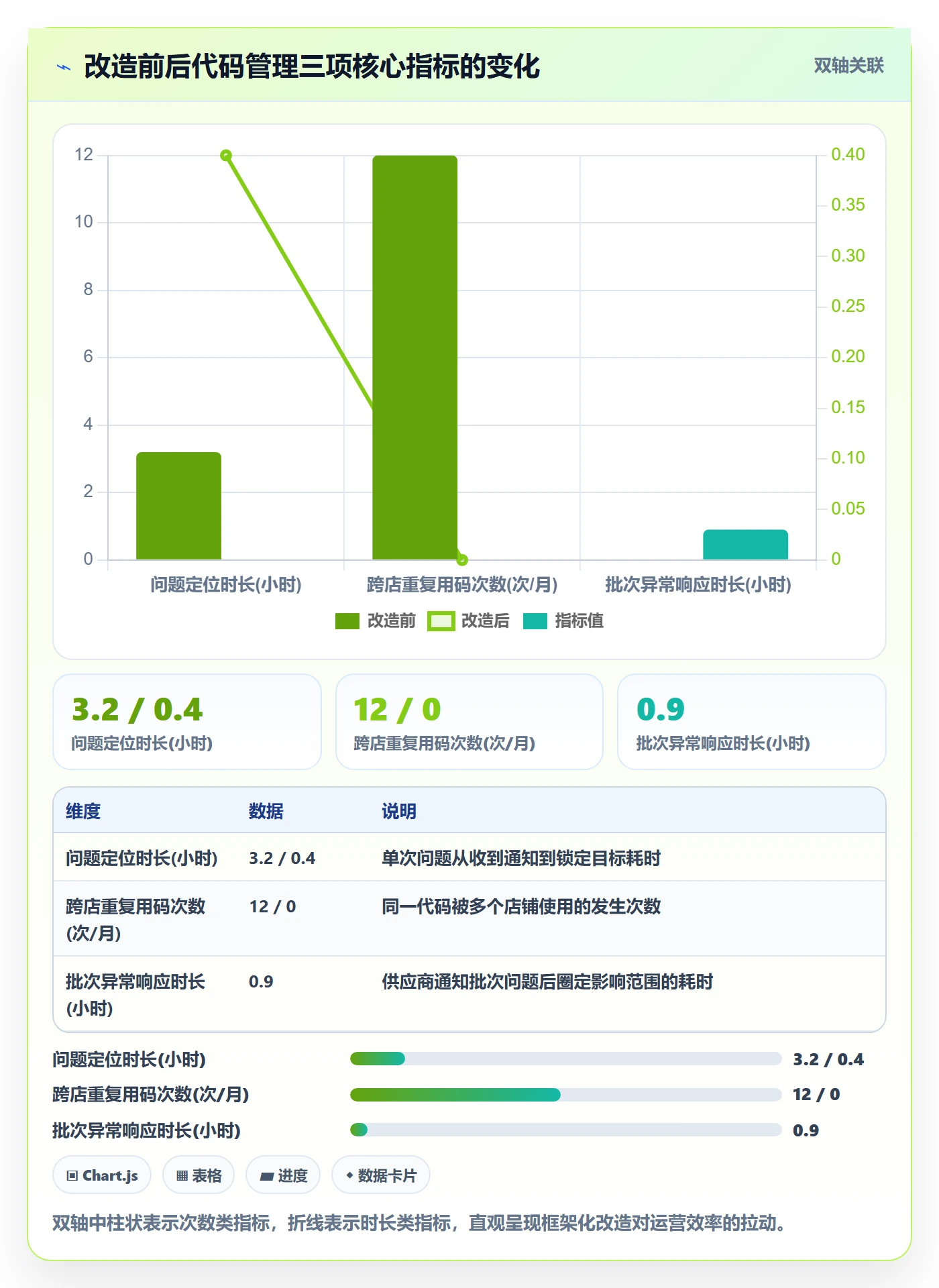Click the line point at 0.40
The height and width of the screenshot is (1288, 939).
pos(226,156)
